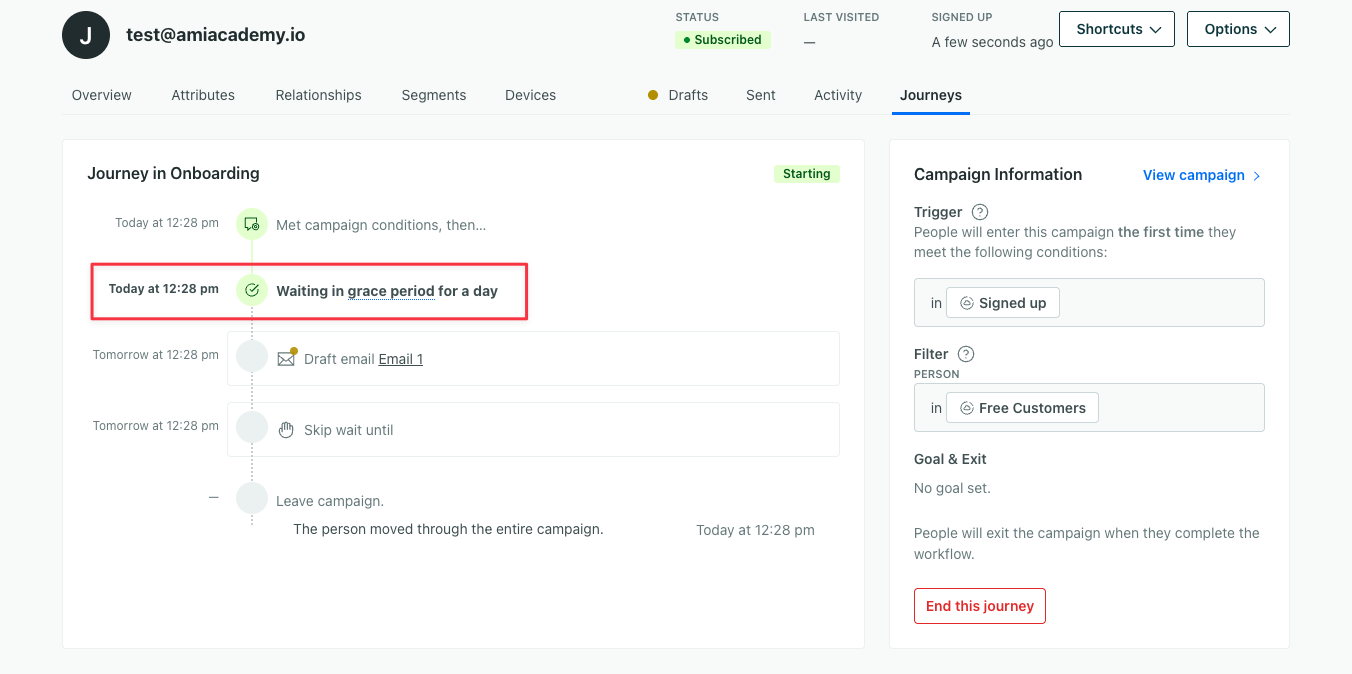Viewport: 1352px width, 674px height.
Task: Switch to the Activity tab
Action: [x=837, y=95]
